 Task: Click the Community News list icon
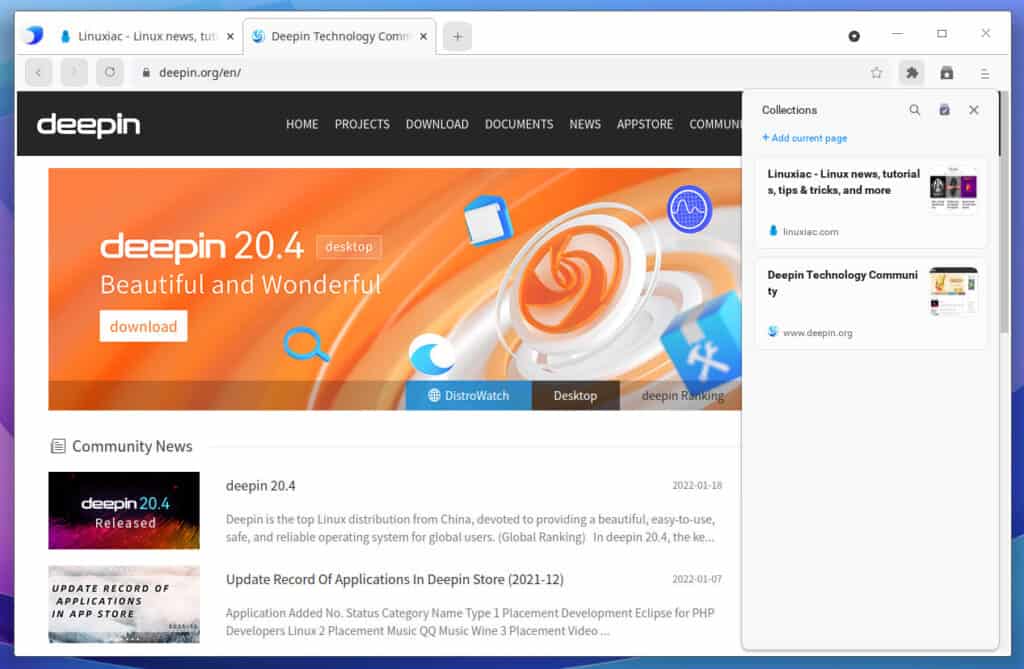[58, 446]
